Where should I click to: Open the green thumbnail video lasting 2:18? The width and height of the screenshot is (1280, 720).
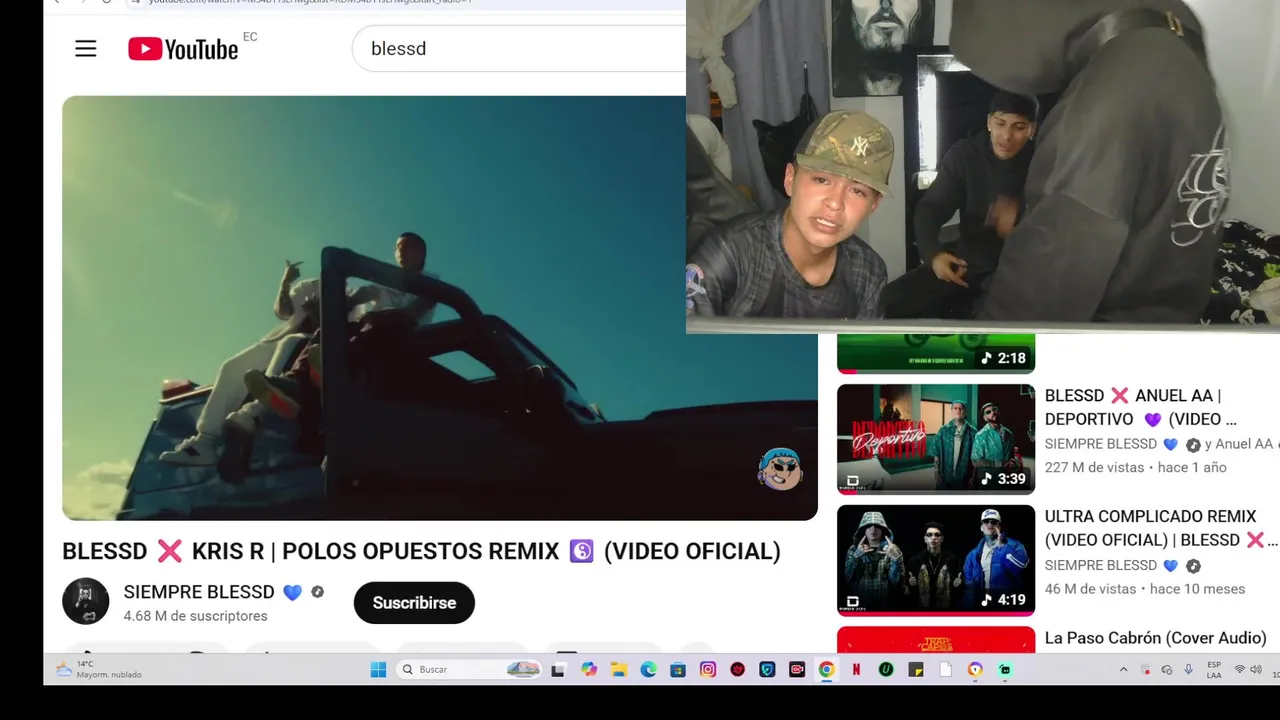click(936, 353)
